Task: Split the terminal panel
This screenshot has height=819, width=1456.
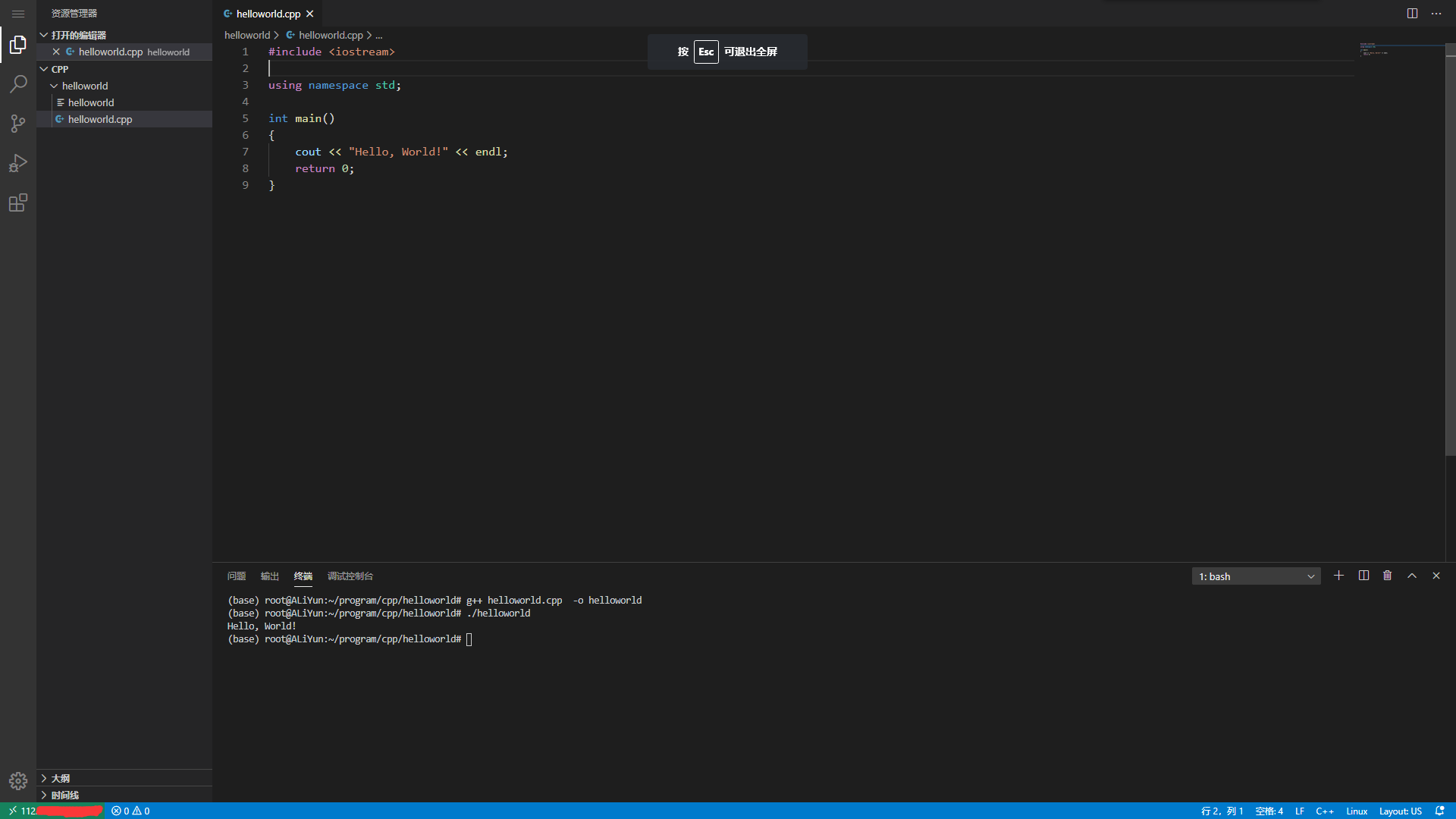Action: (x=1363, y=576)
